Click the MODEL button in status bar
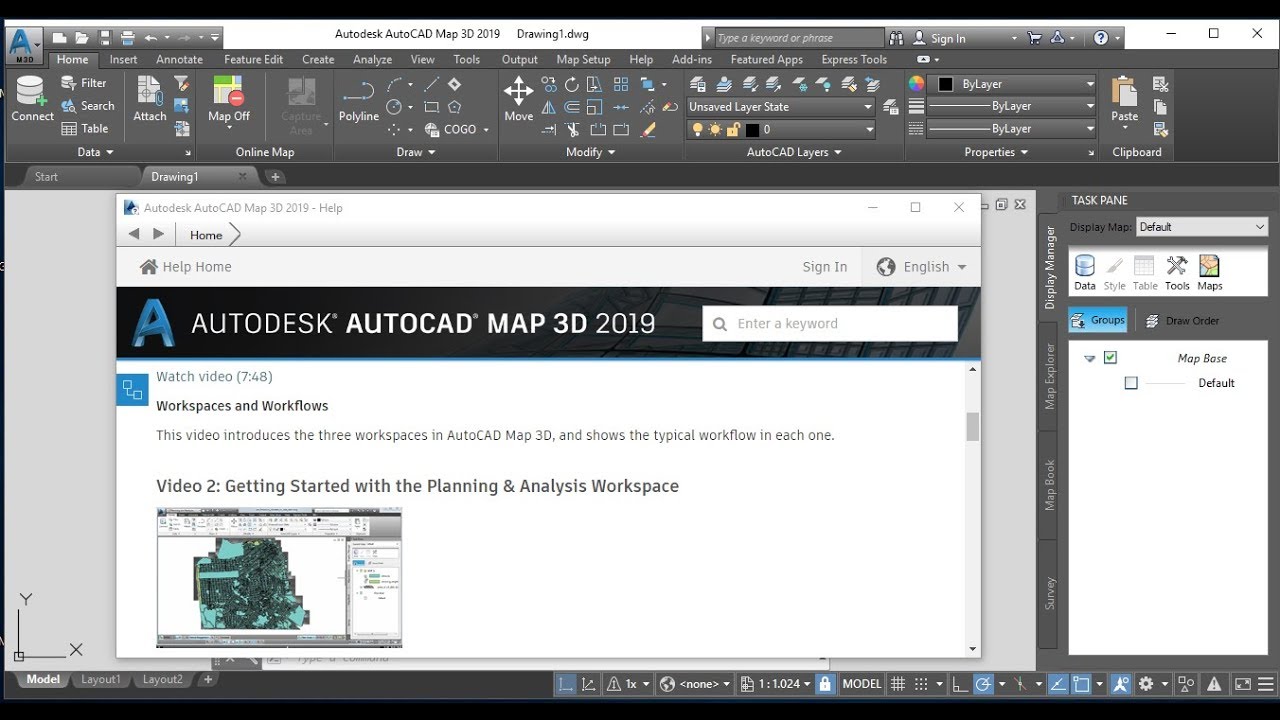The height and width of the screenshot is (720, 1280). (862, 684)
